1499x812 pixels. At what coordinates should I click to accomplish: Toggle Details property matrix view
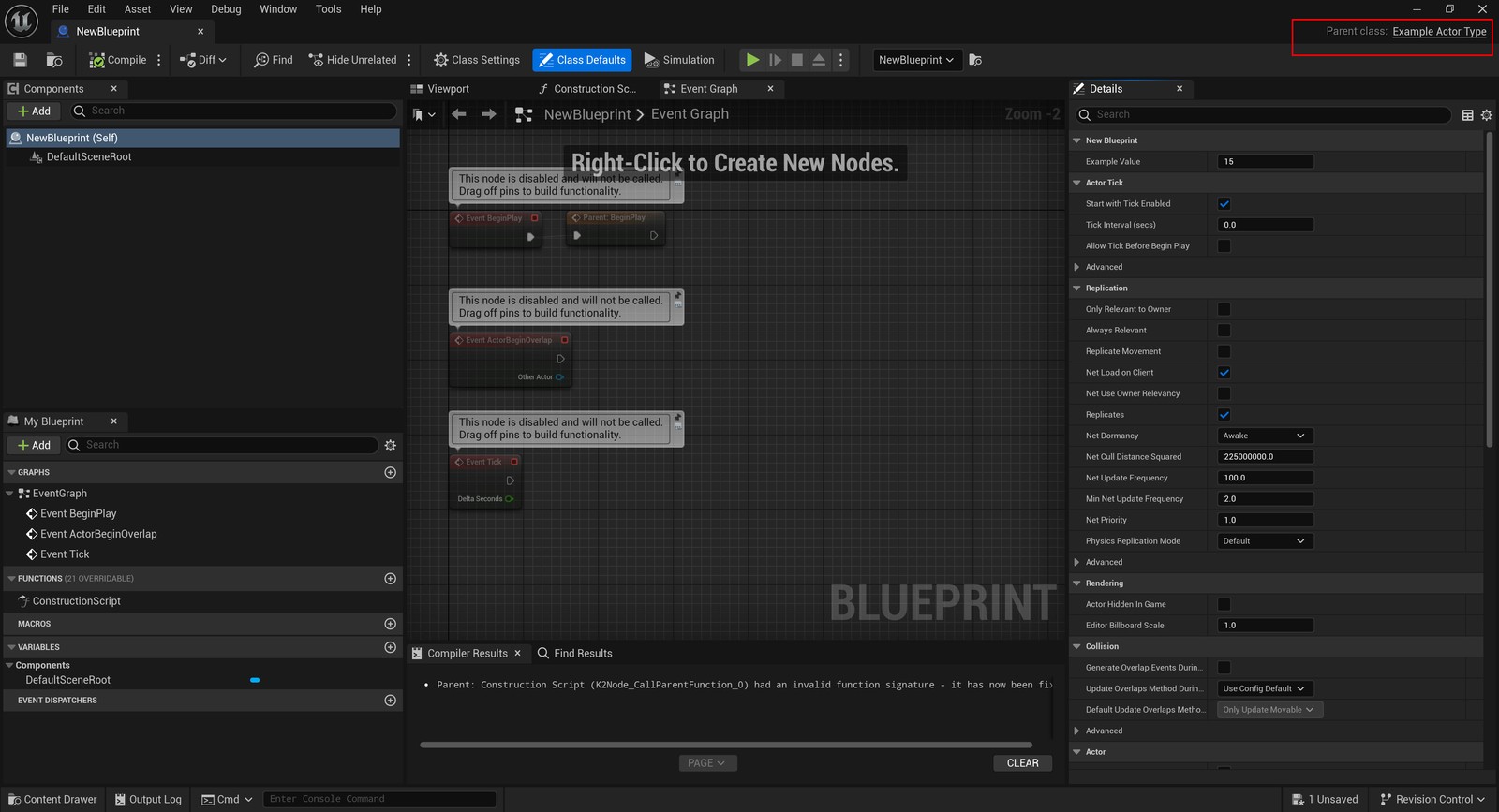(x=1468, y=115)
